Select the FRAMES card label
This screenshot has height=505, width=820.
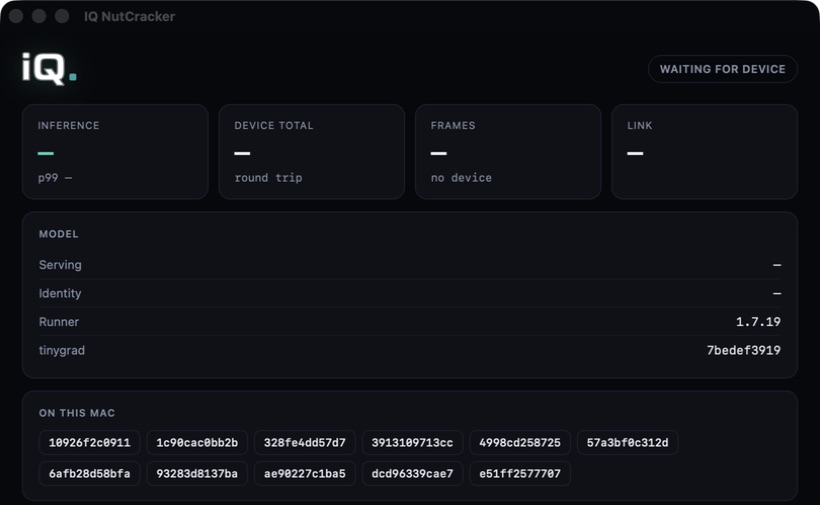(x=453, y=125)
